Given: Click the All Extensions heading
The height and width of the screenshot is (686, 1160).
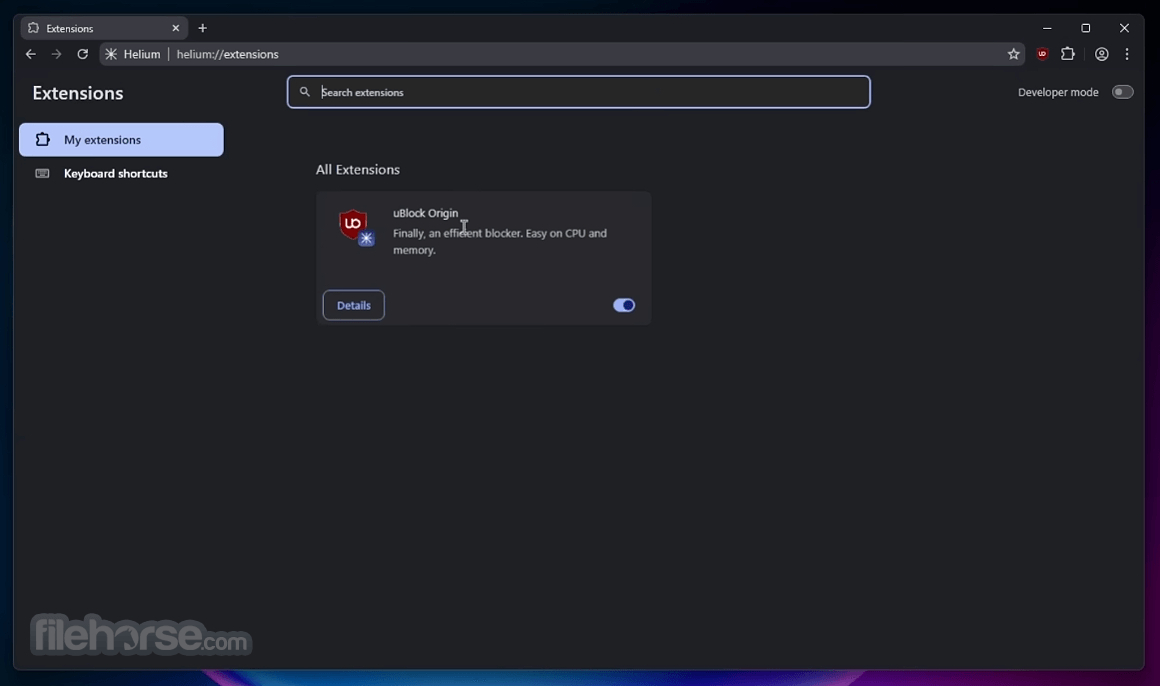Looking at the screenshot, I should pos(357,169).
